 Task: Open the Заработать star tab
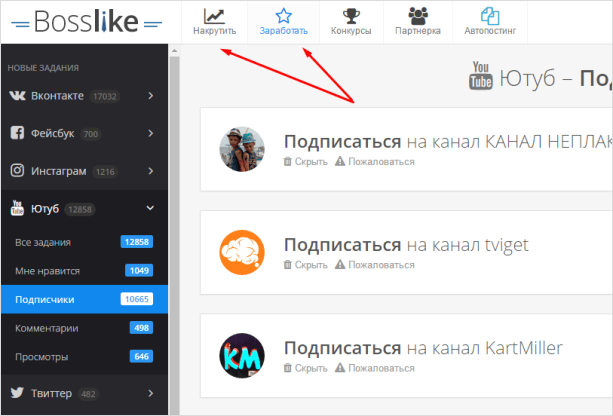pos(283,16)
